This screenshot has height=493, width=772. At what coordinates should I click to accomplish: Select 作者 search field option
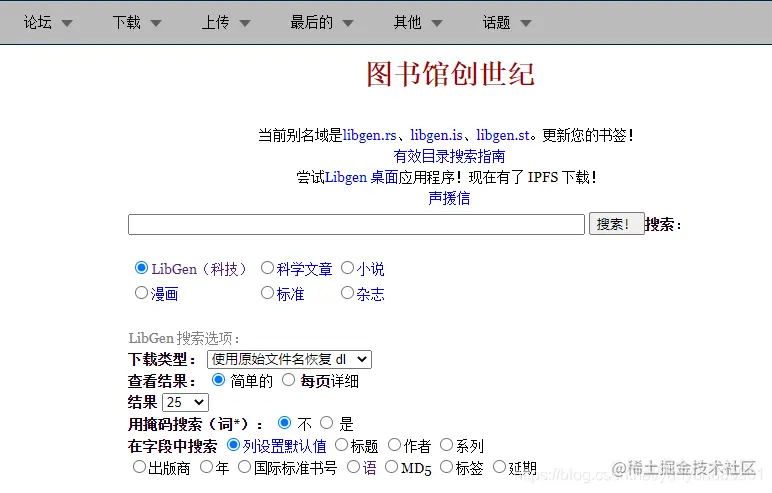[394, 445]
